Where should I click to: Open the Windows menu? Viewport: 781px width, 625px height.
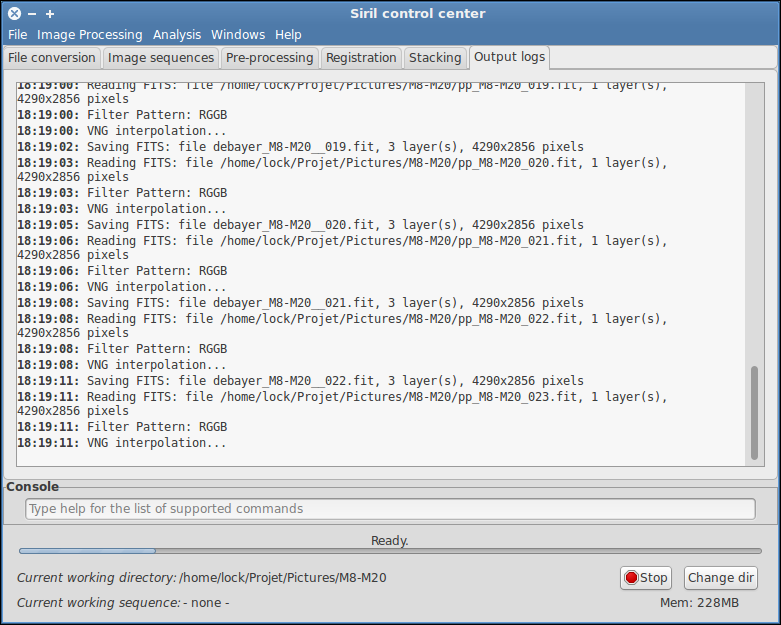click(x=238, y=35)
